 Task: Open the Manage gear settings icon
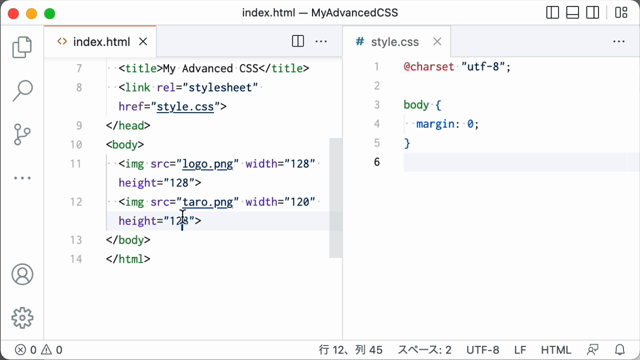tap(22, 318)
